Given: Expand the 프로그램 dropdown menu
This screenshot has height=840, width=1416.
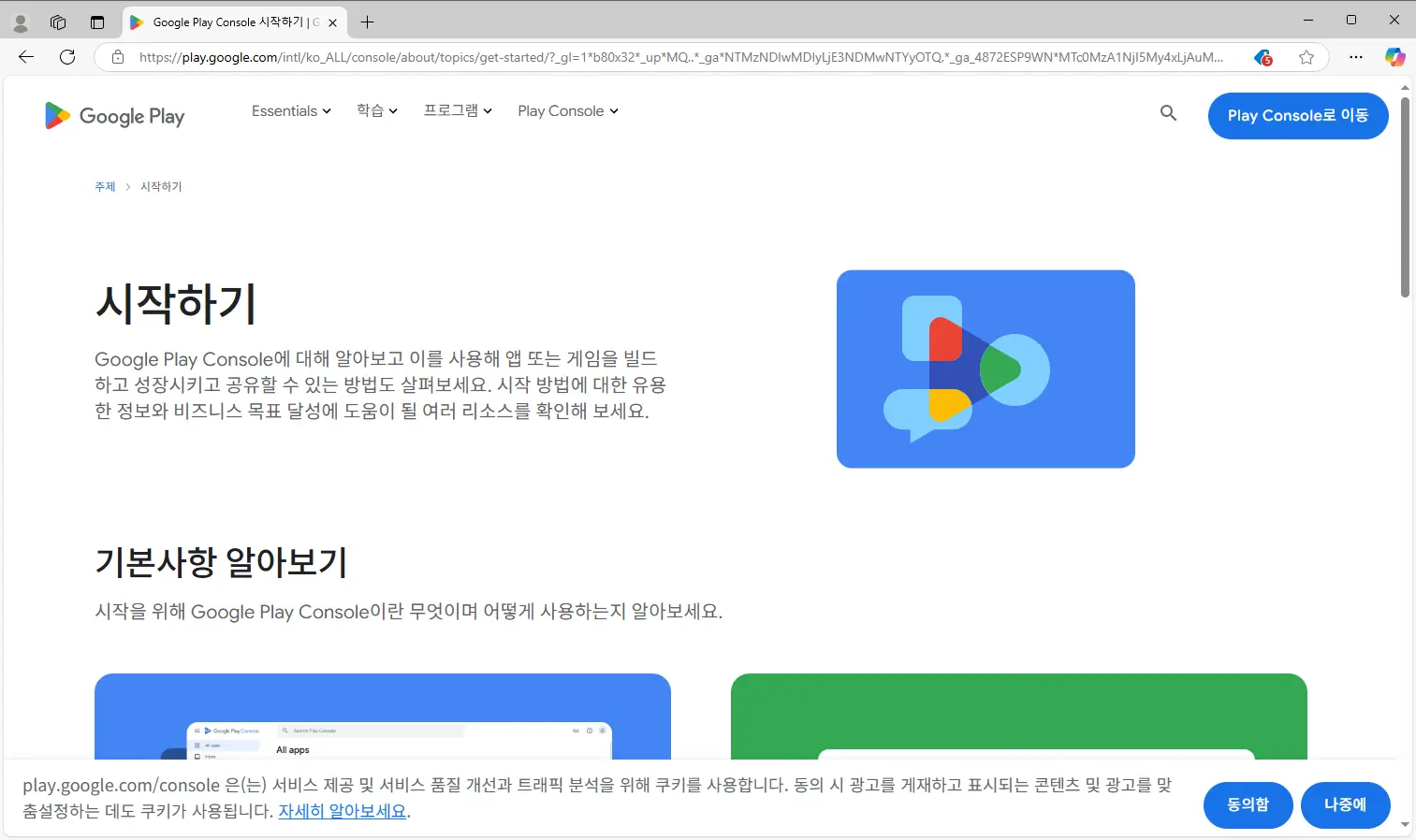Looking at the screenshot, I should (x=458, y=110).
